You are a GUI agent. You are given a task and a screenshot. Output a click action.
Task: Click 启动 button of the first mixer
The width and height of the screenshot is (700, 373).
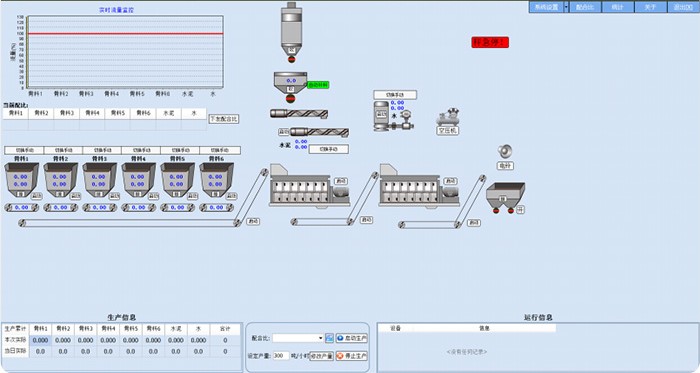(341, 181)
